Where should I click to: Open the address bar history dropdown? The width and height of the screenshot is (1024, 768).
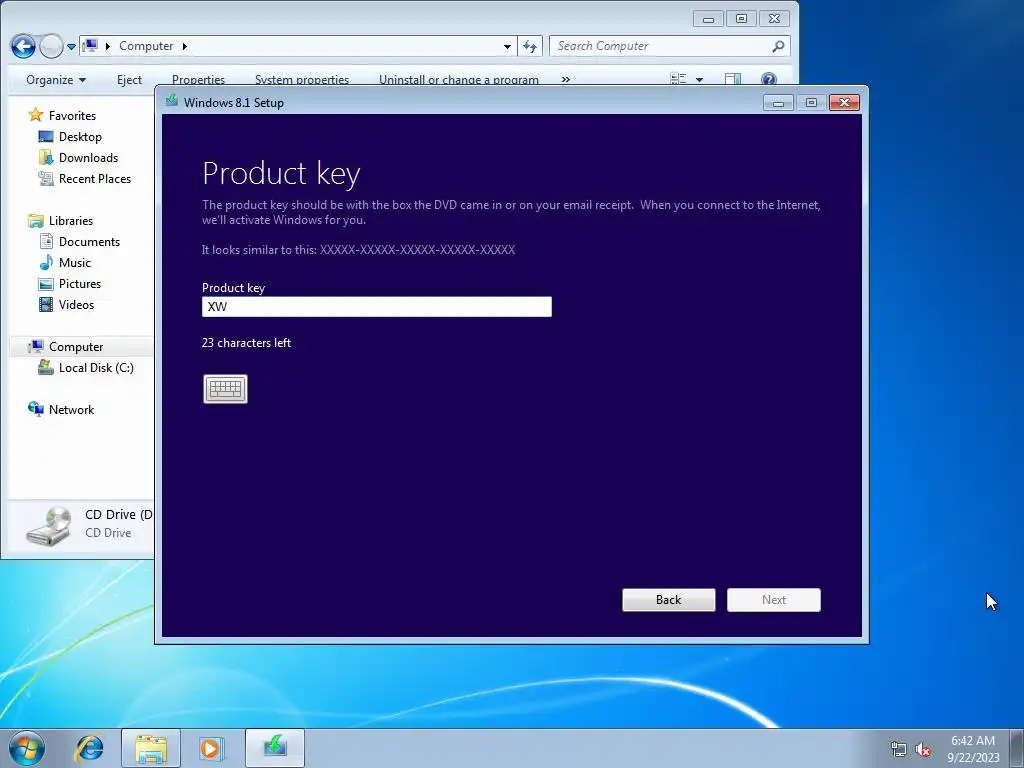507,46
